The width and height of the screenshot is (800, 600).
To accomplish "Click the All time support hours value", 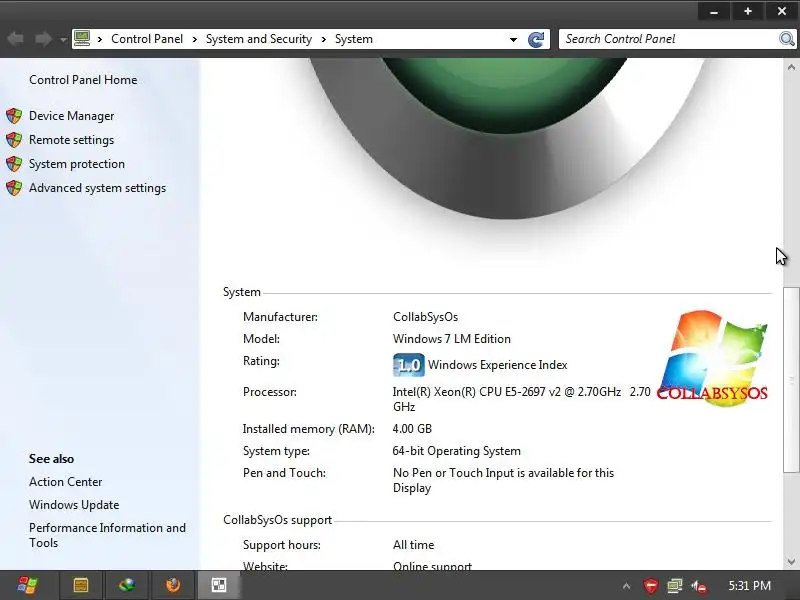I will click(413, 545).
